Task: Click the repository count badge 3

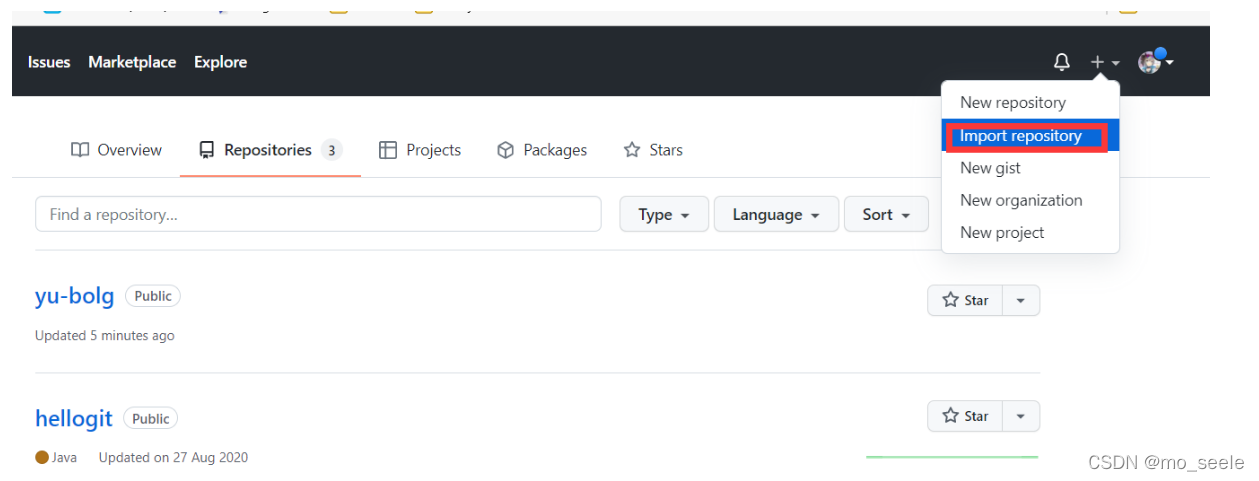Action: coord(331,150)
